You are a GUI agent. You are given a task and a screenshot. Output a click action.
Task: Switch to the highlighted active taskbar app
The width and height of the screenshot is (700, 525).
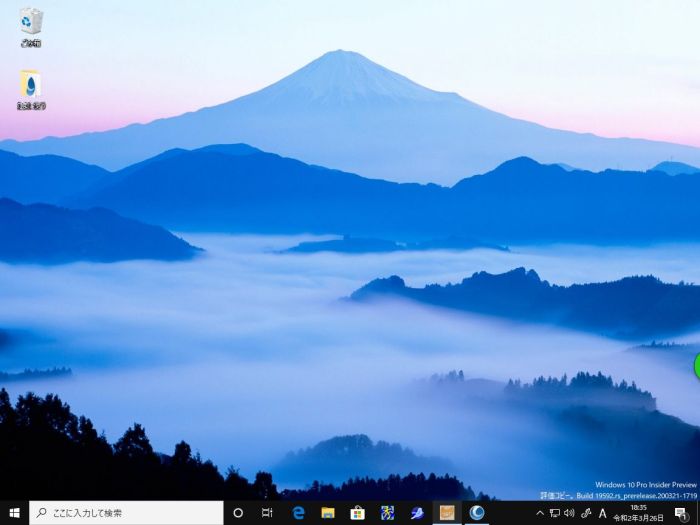tap(447, 513)
